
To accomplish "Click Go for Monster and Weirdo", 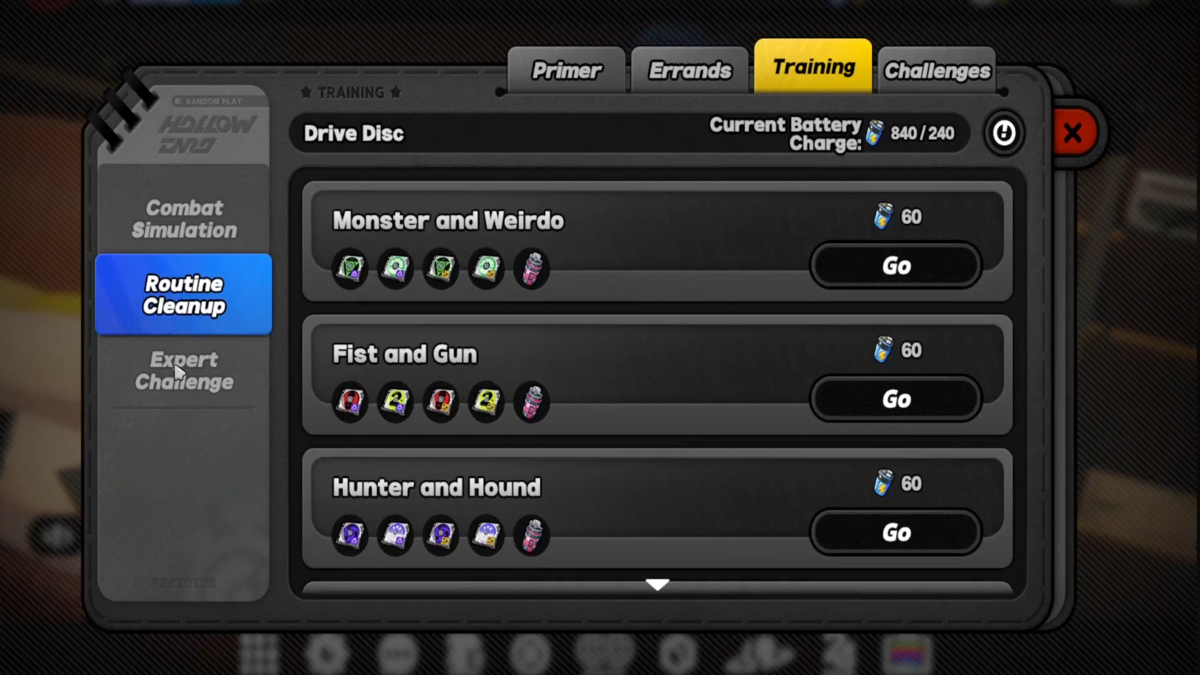I will [x=896, y=266].
